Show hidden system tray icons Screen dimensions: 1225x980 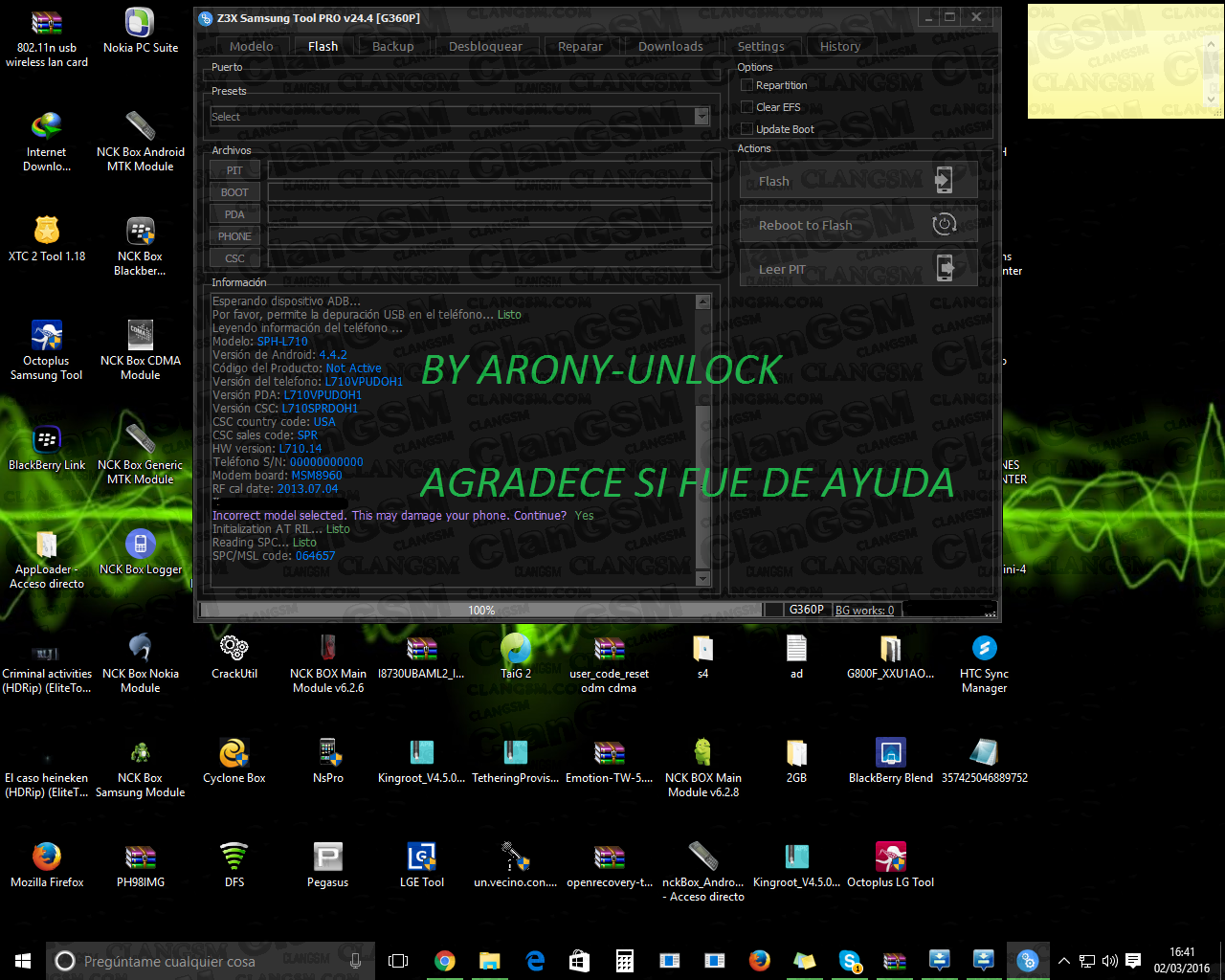point(1063,961)
